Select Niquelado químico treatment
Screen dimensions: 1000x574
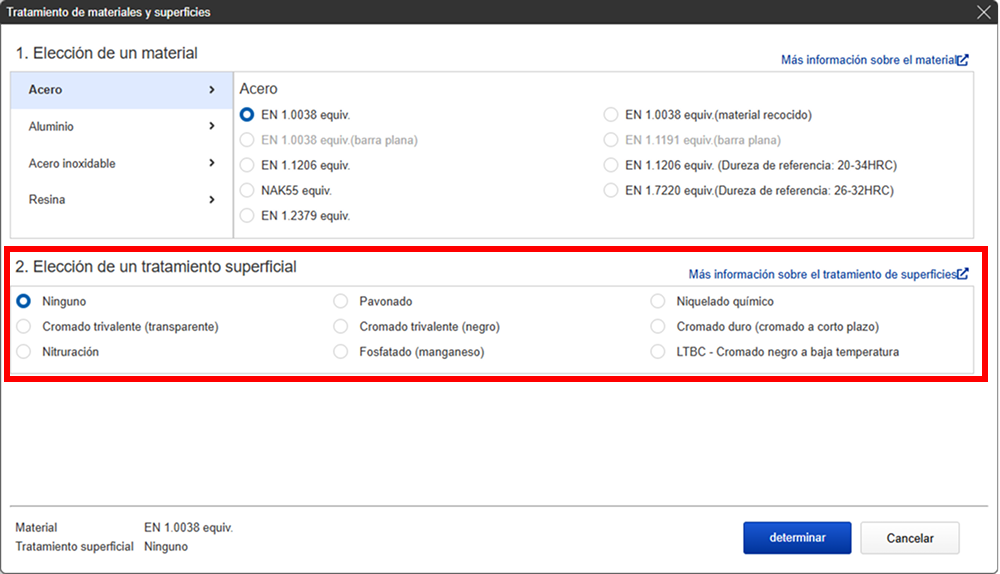coord(657,301)
